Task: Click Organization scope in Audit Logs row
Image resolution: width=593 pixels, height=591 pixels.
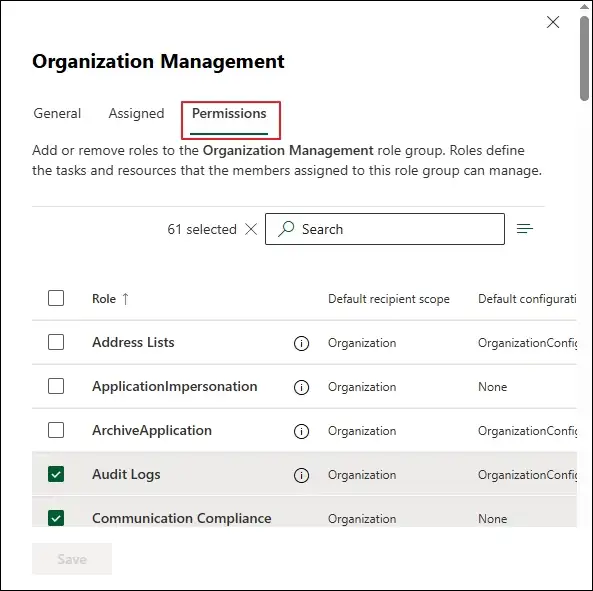Action: [362, 475]
